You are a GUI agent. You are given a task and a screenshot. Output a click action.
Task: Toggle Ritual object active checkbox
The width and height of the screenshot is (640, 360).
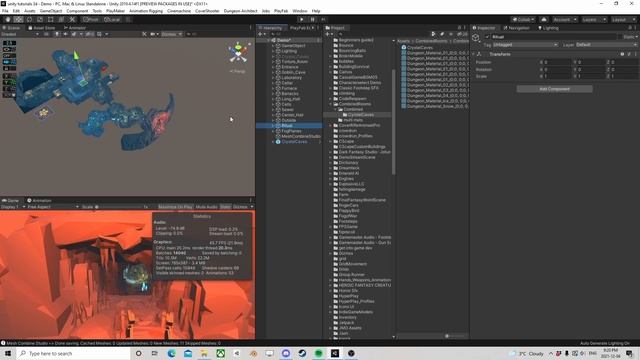click(487, 37)
